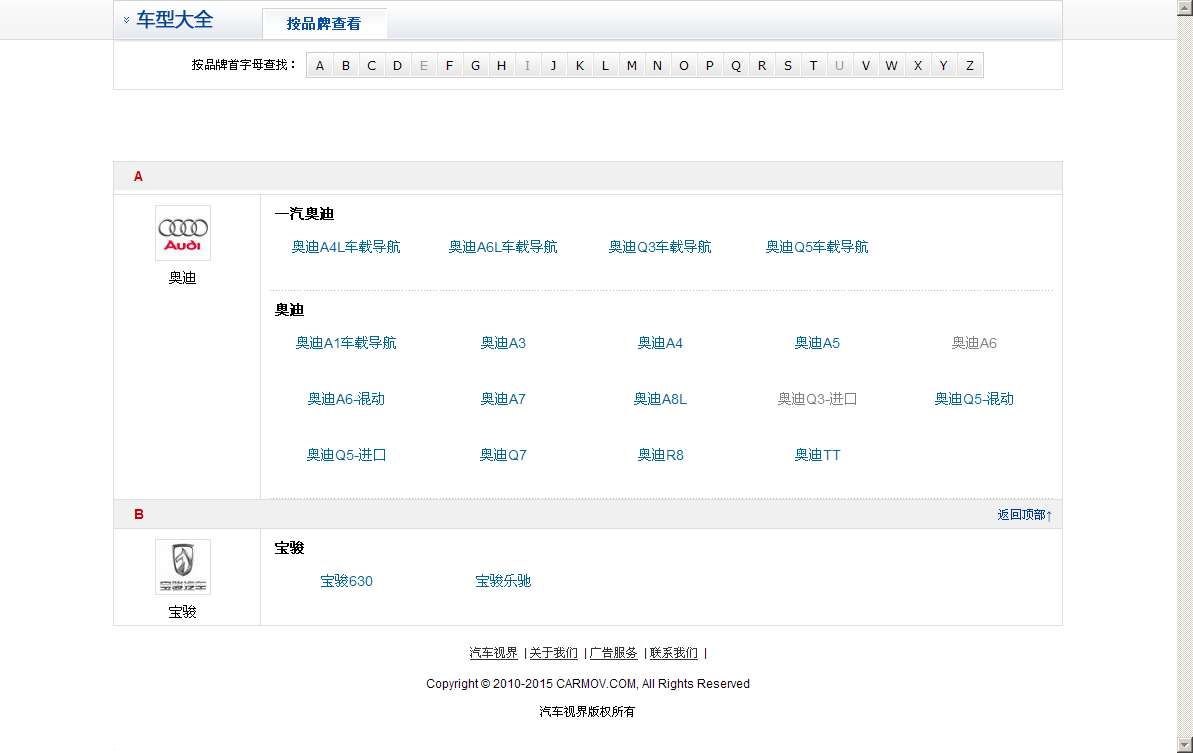1193x753 pixels.
Task: Select the 奥迪Q5-混动 link
Action: 974,399
